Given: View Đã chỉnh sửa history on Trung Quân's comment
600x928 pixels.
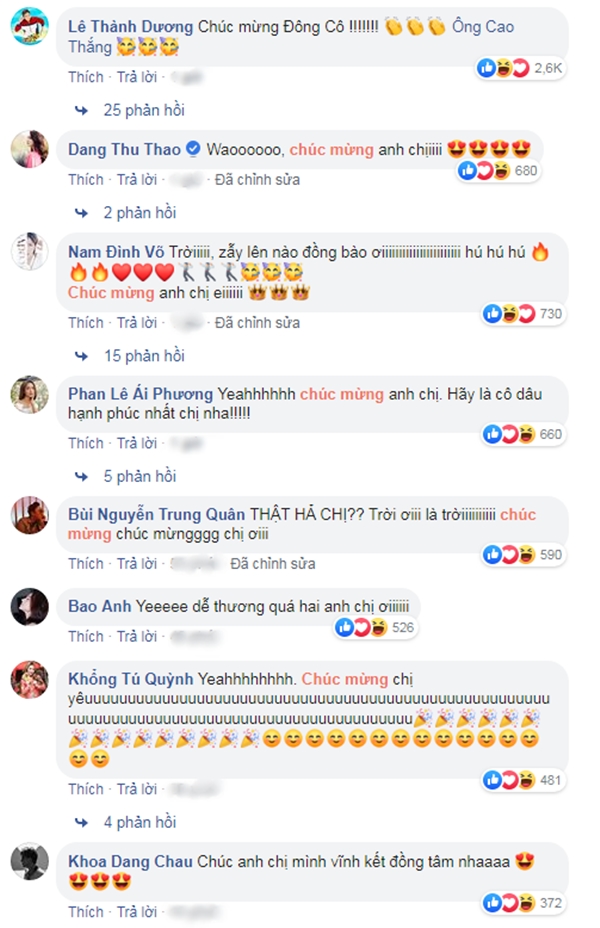Looking at the screenshot, I should click(272, 563).
